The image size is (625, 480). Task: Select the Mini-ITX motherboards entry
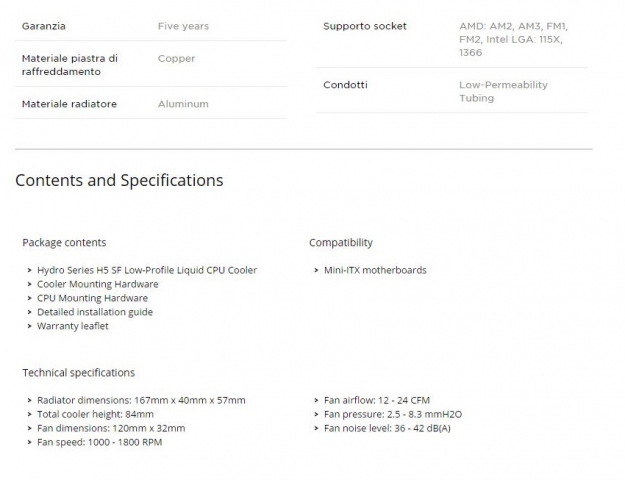point(375,270)
